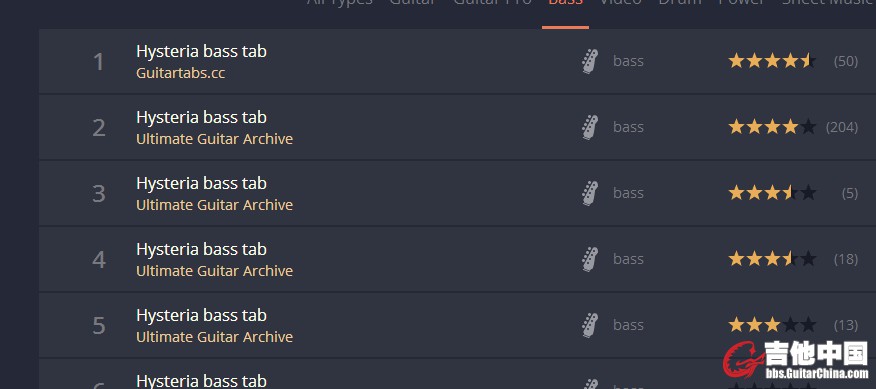
Task: Open Hysteria bass tab ranked 2
Action: [201, 117]
